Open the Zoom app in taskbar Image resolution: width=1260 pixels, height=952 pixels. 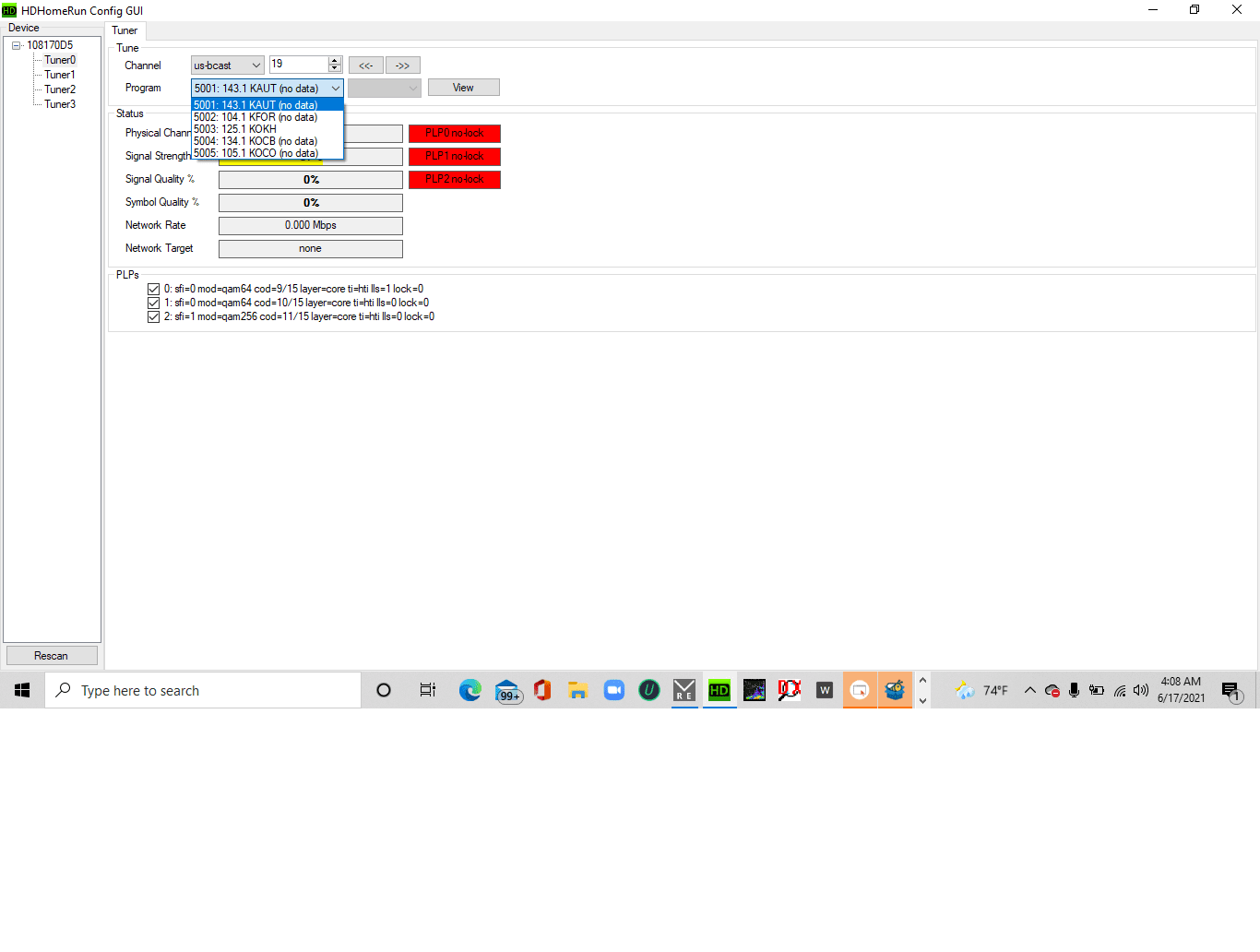coord(613,690)
